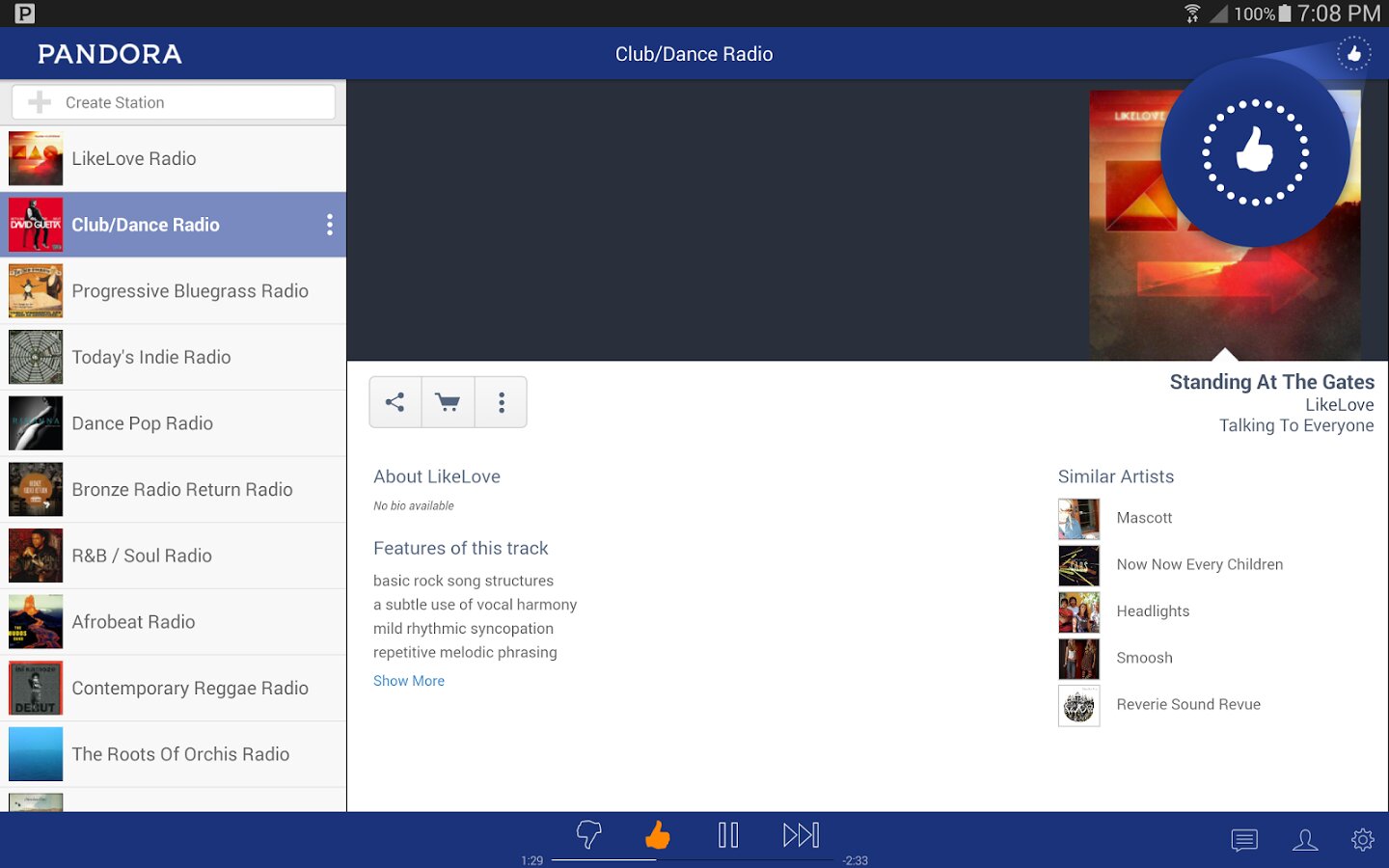The width and height of the screenshot is (1389, 868).
Task: Open the activity feed icon
Action: [1244, 840]
